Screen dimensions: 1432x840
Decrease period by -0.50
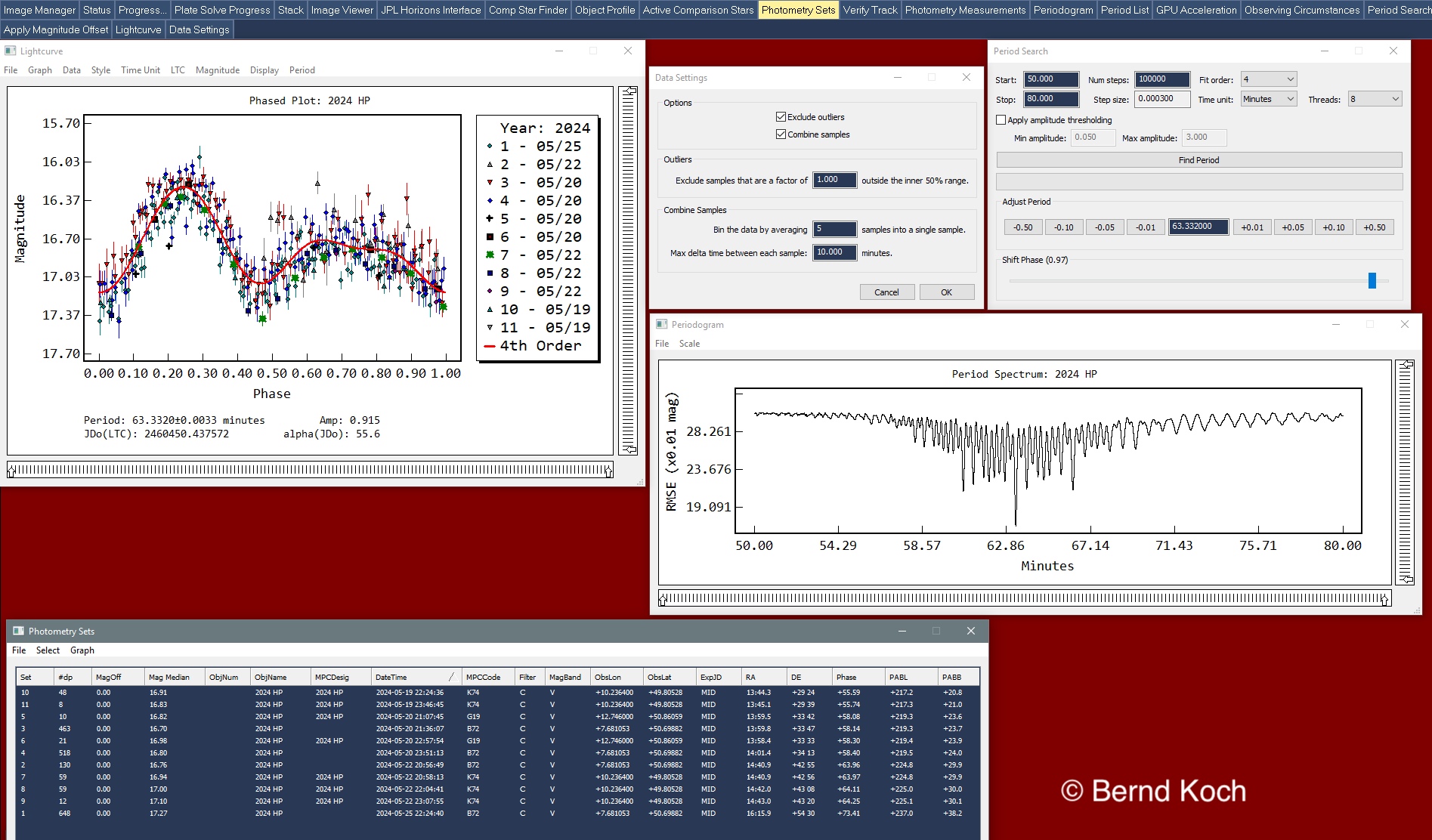[1022, 227]
